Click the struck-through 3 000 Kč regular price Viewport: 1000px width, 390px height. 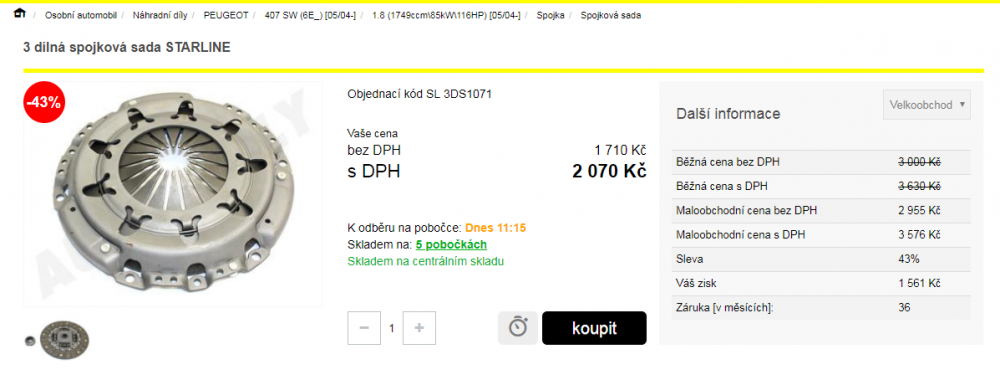coord(920,162)
